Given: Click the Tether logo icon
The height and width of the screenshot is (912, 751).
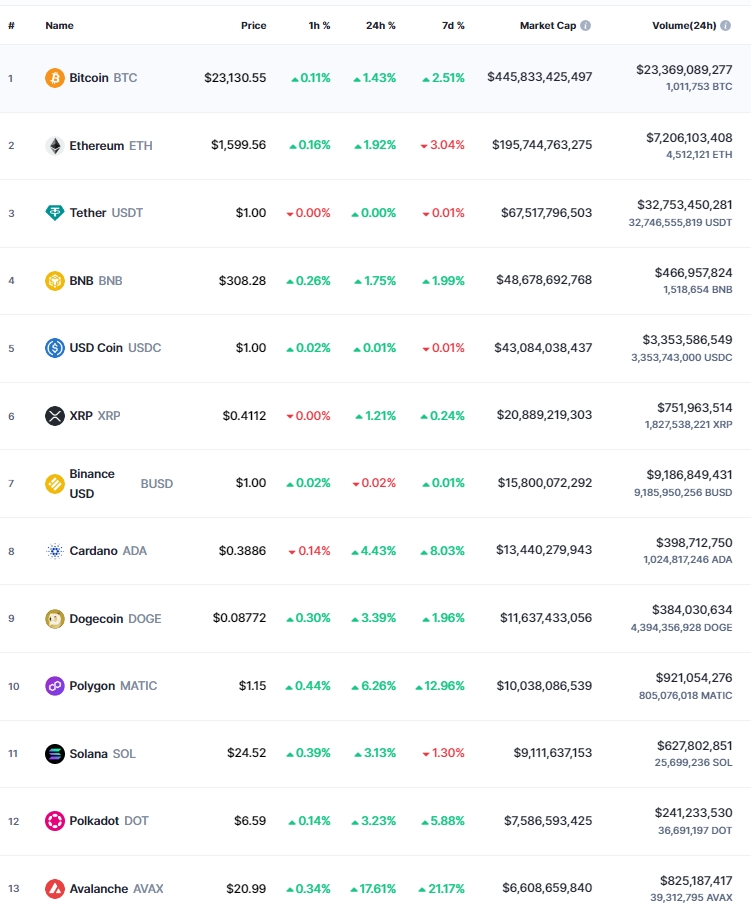Looking at the screenshot, I should tap(55, 213).
